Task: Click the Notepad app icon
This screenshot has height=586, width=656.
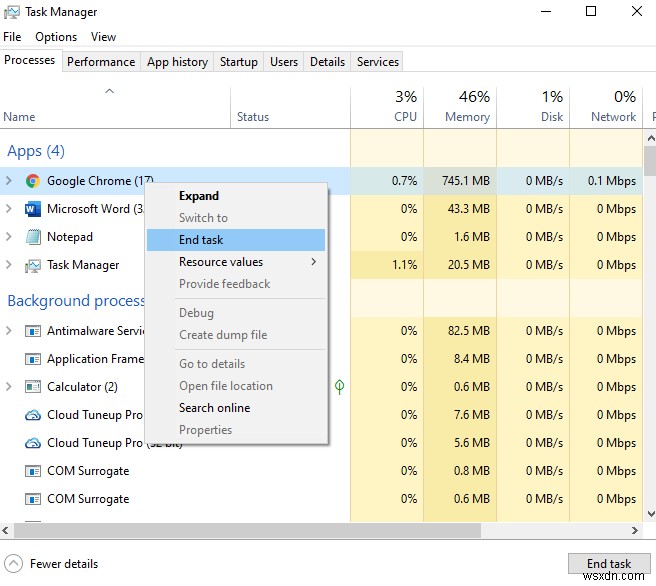Action: pyautogui.click(x=33, y=237)
